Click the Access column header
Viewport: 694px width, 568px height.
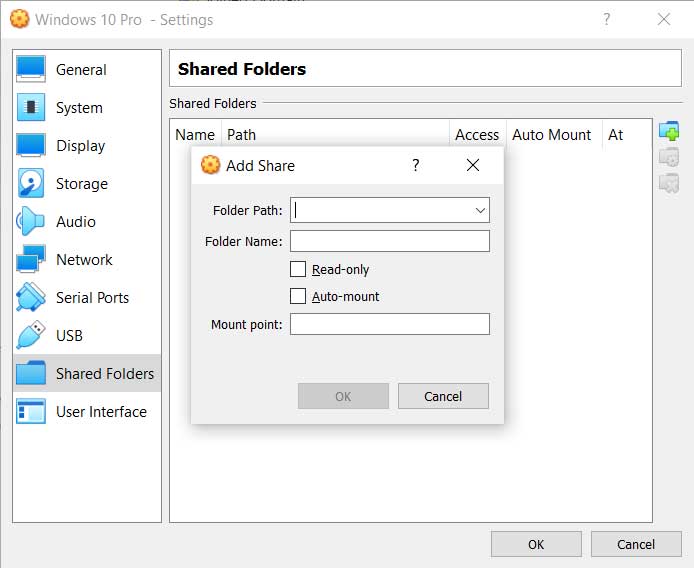[478, 135]
